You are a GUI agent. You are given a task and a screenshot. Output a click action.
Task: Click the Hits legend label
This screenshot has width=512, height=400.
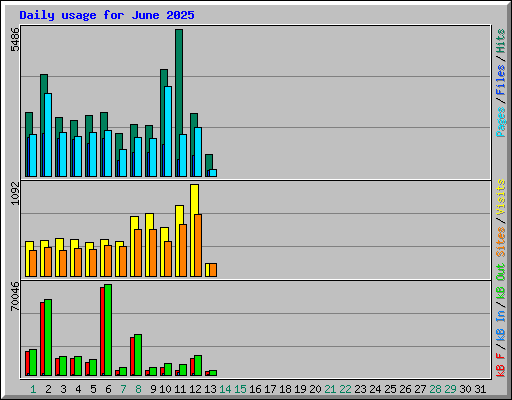click(x=500, y=41)
